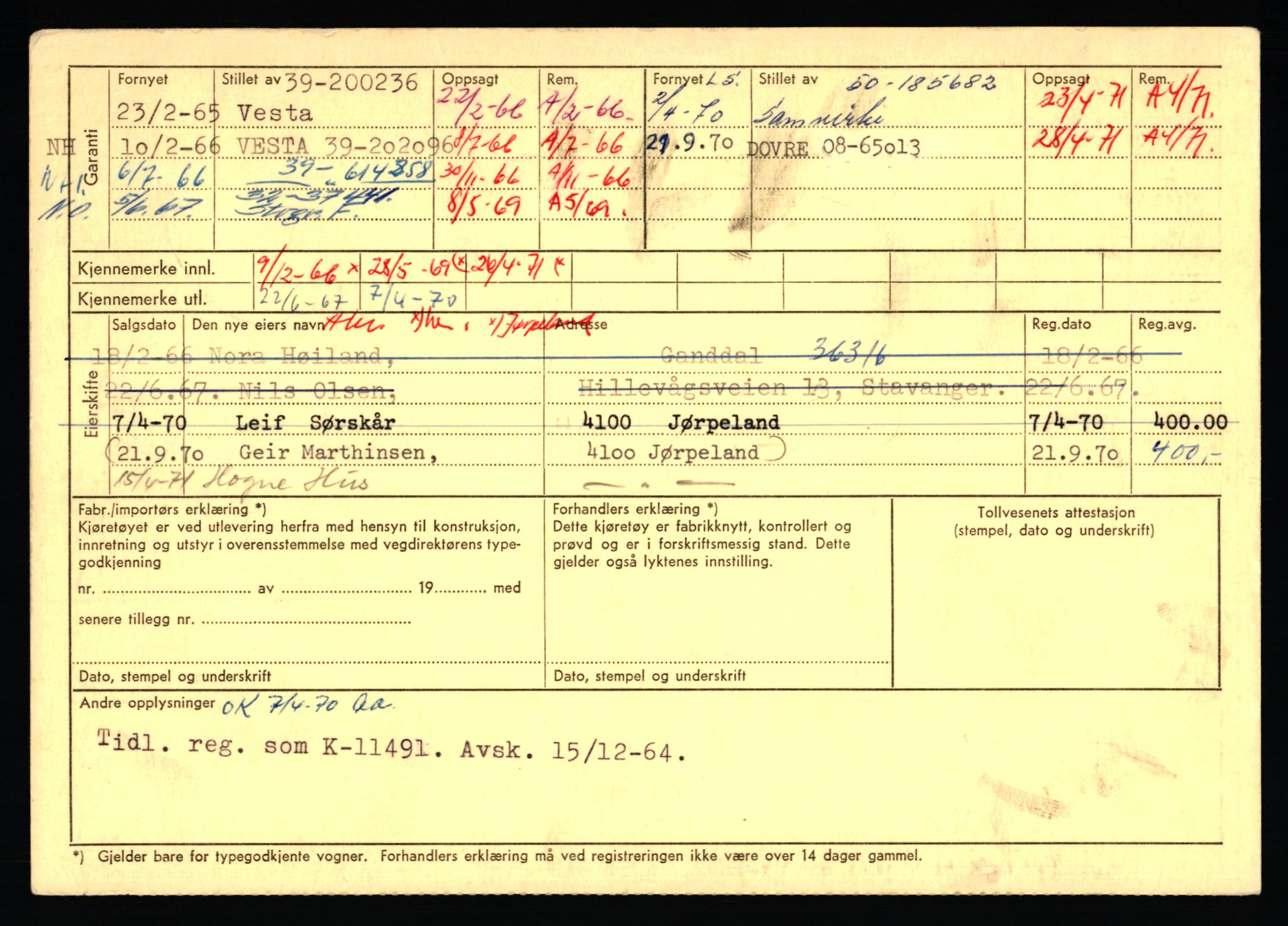The width and height of the screenshot is (1288, 926).
Task: Click the 'Salgsdato' column header
Action: [x=145, y=325]
